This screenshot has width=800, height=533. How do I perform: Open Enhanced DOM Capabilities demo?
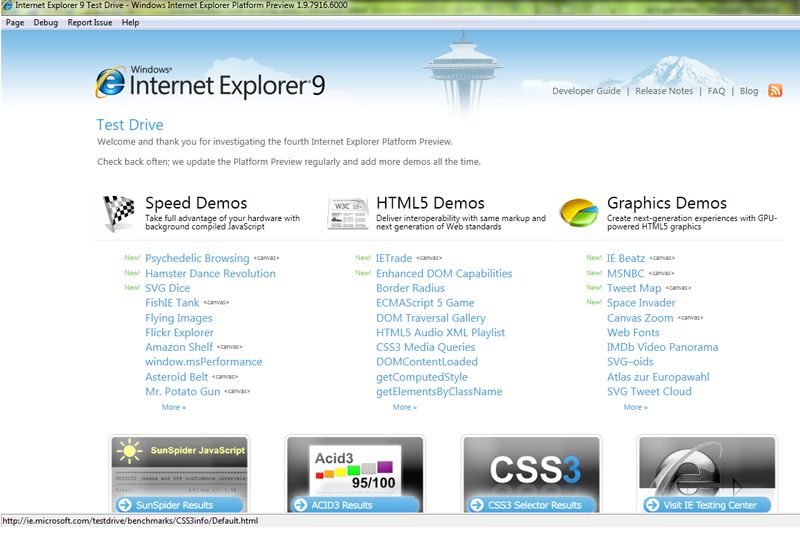[x=444, y=273]
